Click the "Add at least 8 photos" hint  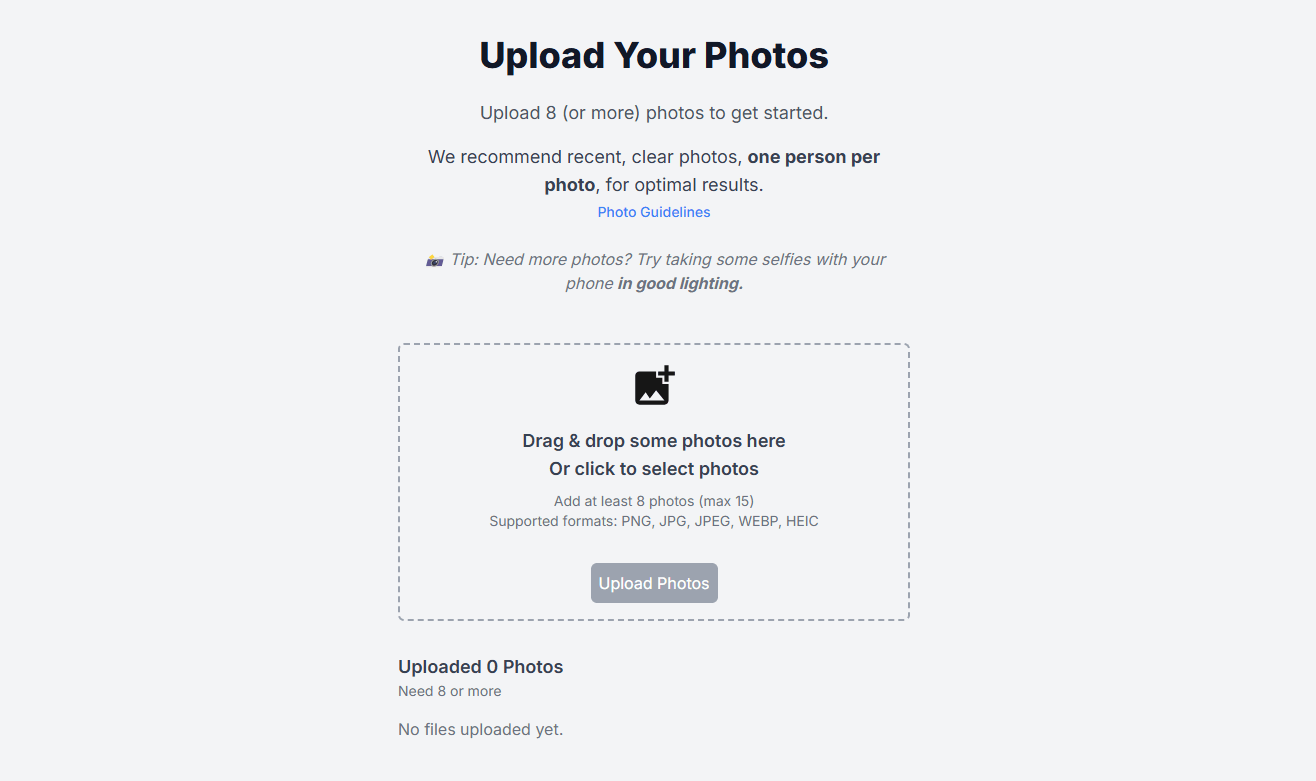(654, 501)
